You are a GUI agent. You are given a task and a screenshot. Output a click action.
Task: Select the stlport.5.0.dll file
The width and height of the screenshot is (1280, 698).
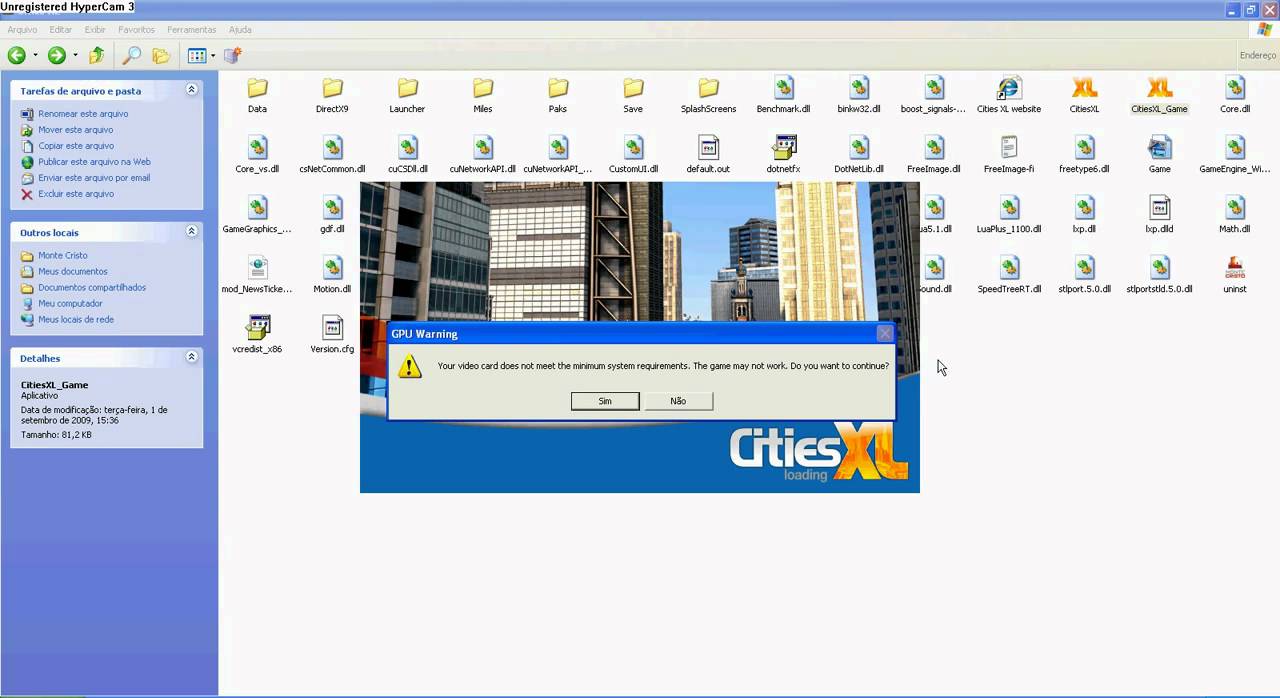pos(1084,276)
